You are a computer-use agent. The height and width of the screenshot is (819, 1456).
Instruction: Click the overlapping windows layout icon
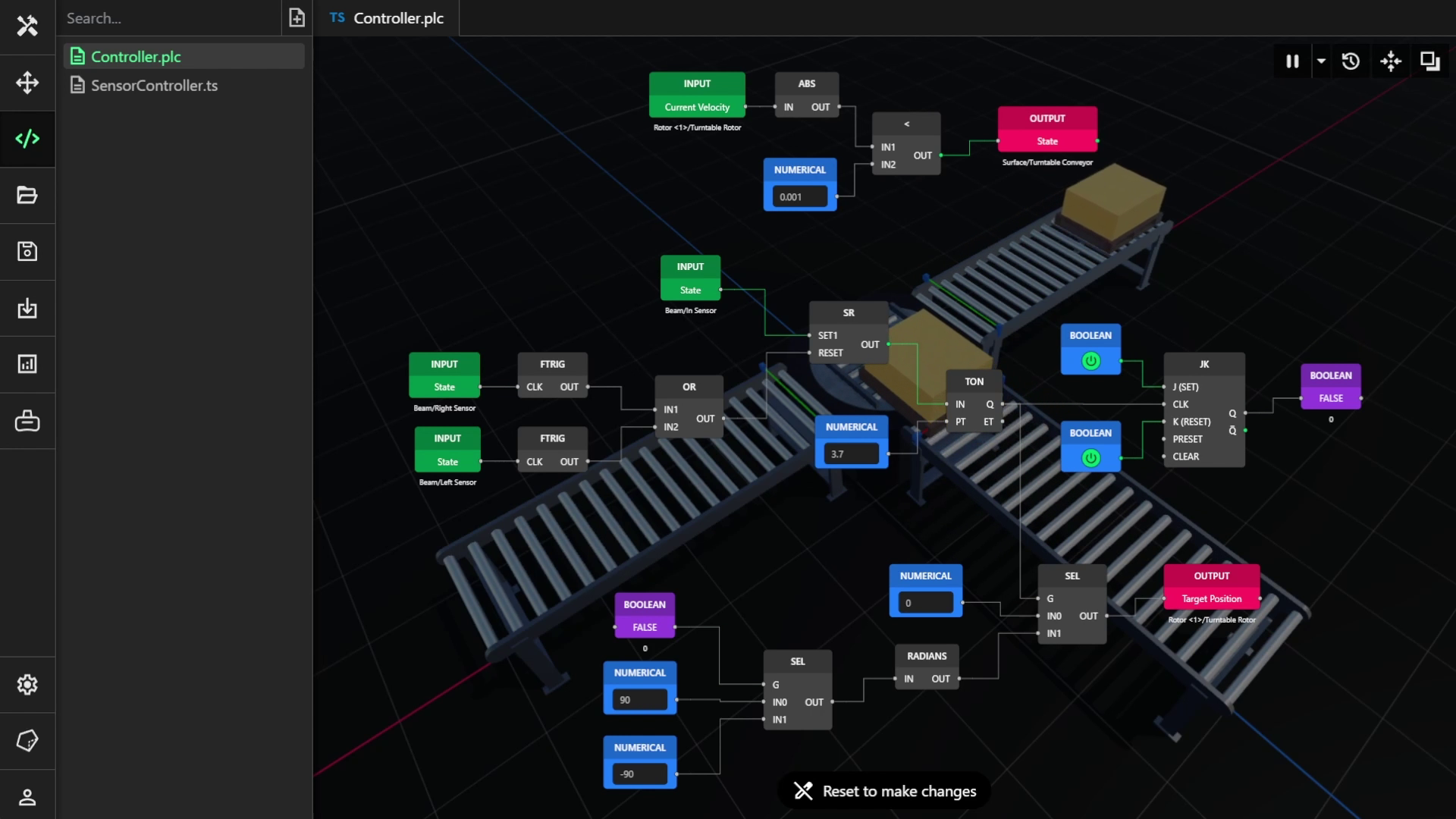1430,61
